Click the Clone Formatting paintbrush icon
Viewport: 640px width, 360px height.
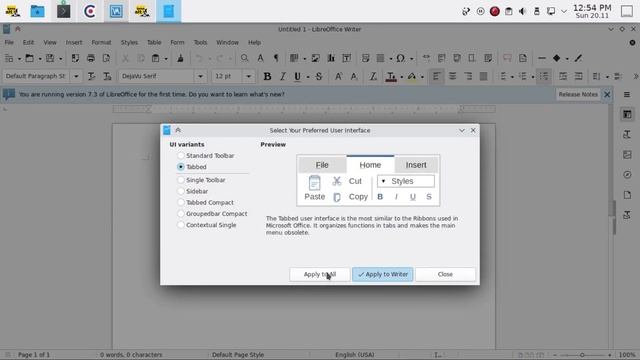[x=180, y=58]
